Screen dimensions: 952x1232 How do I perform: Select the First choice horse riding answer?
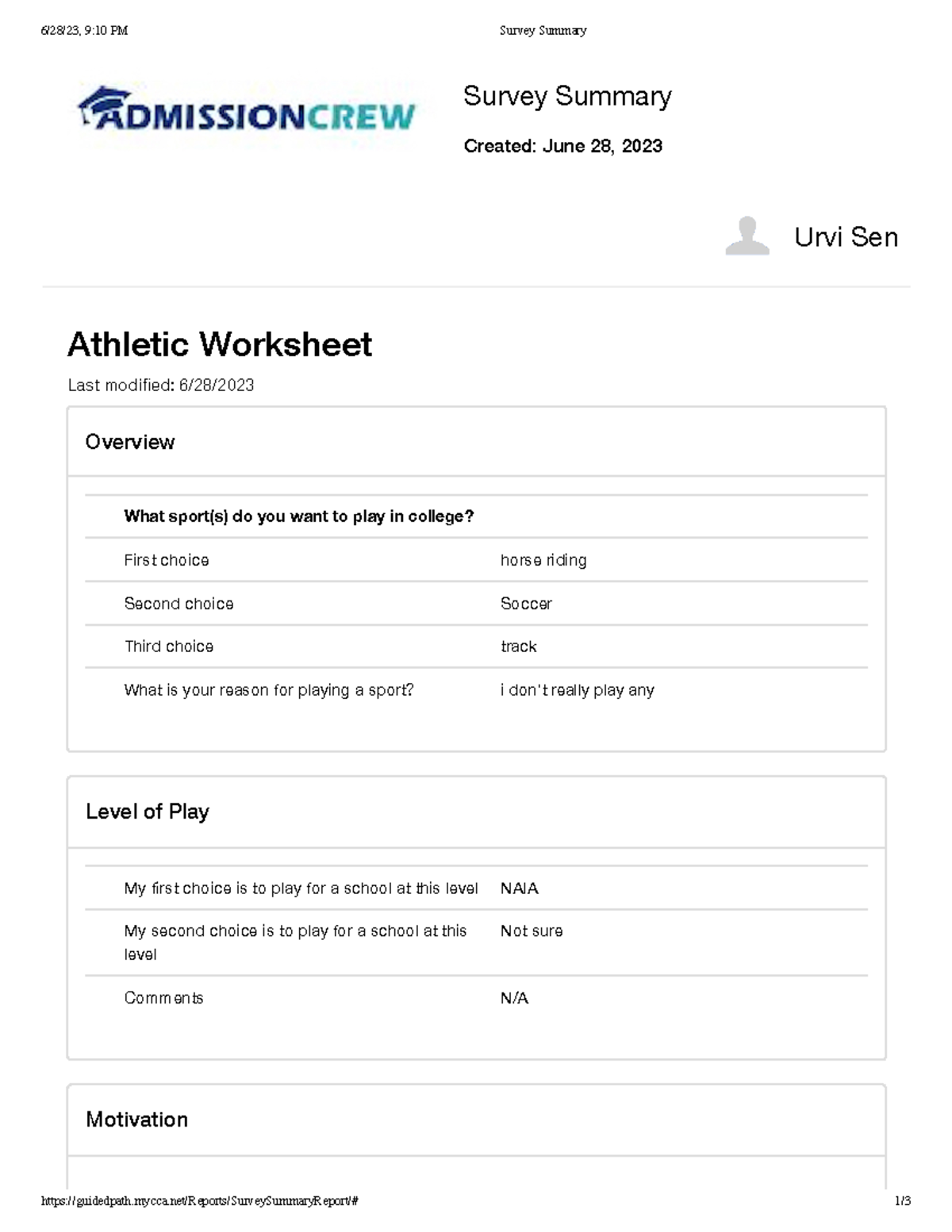point(543,560)
